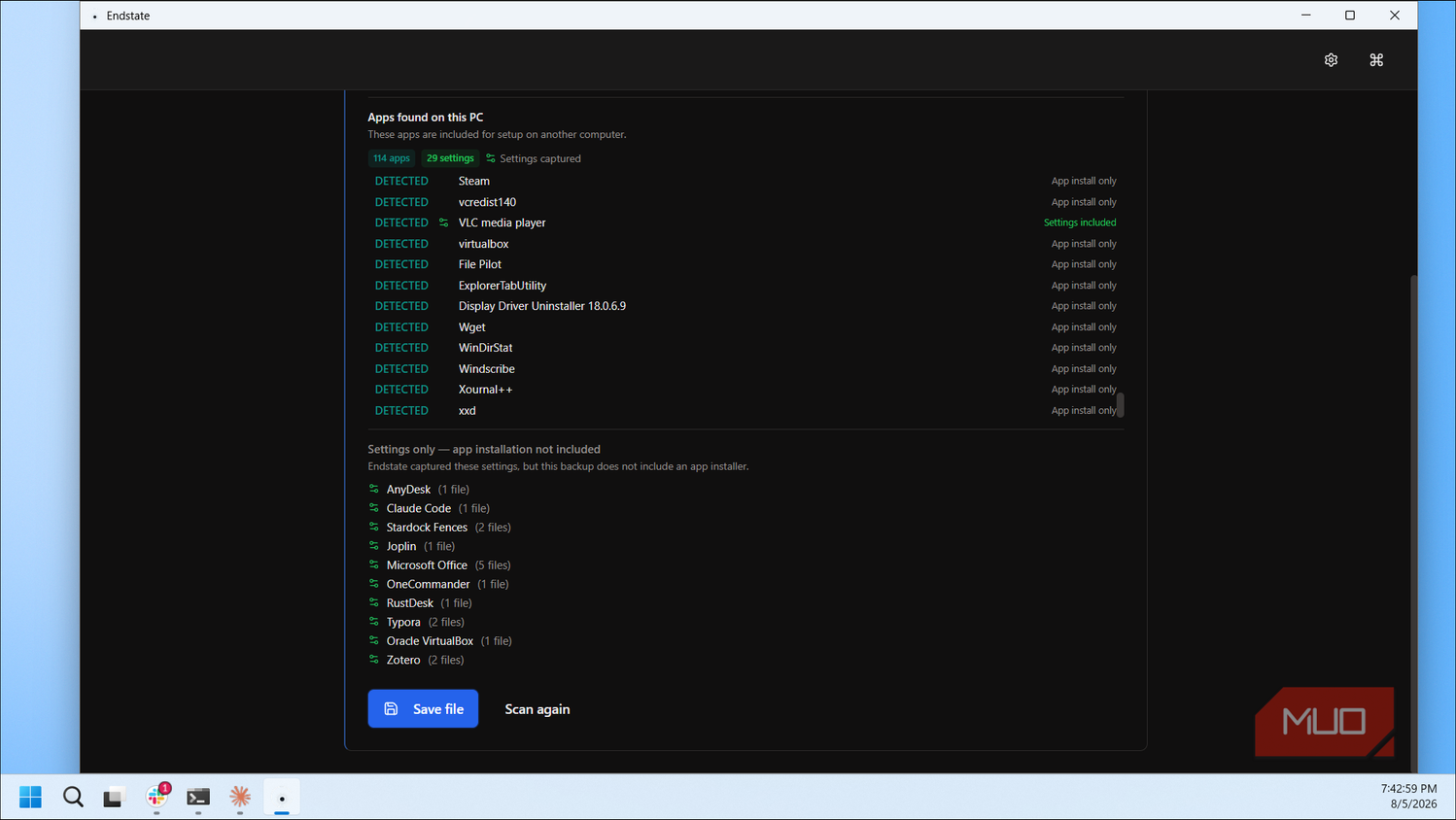Image resolution: width=1456 pixels, height=820 pixels.
Task: Click the settings icon next to Typora
Action: click(x=374, y=622)
